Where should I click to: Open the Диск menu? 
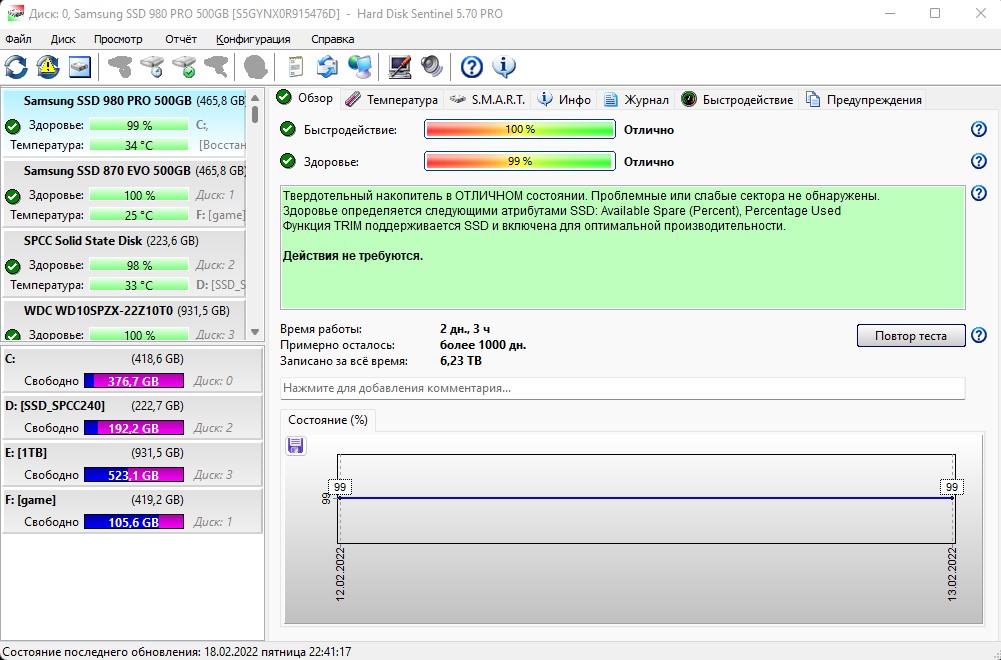click(63, 39)
